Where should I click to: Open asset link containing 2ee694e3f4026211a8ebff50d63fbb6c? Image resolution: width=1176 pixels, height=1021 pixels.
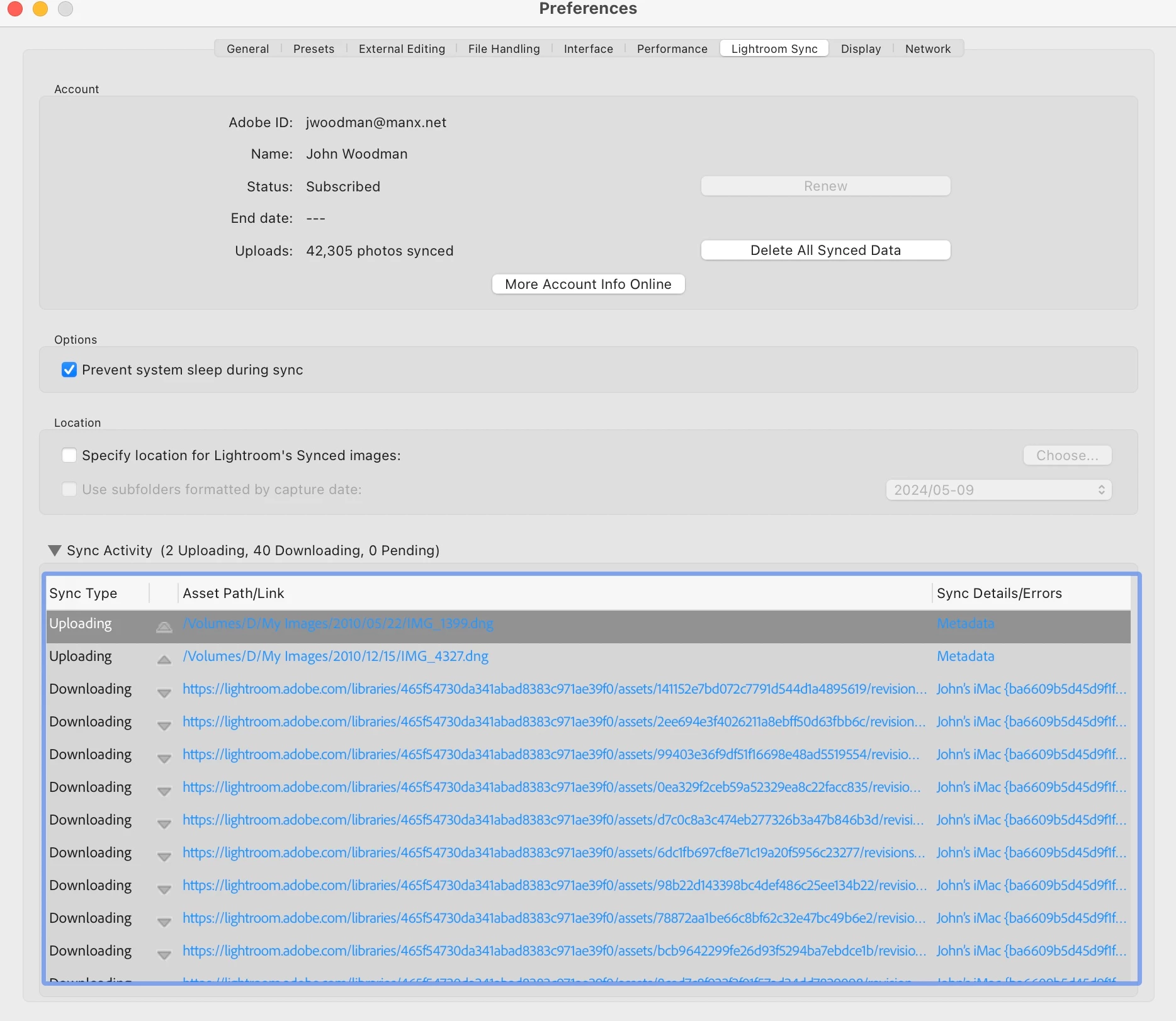[555, 722]
